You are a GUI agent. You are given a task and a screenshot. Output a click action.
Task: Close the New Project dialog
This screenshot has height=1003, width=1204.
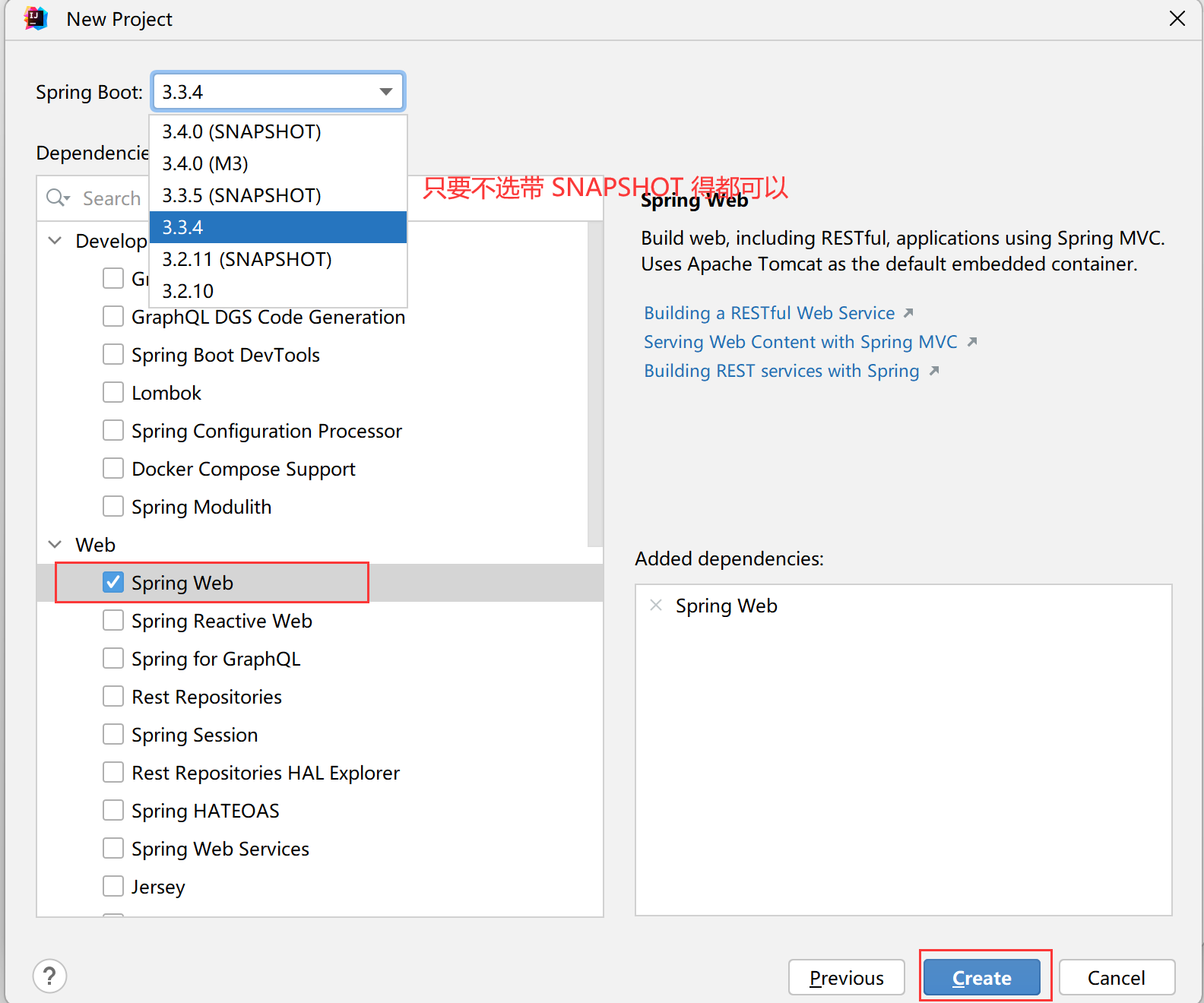coord(1177,18)
